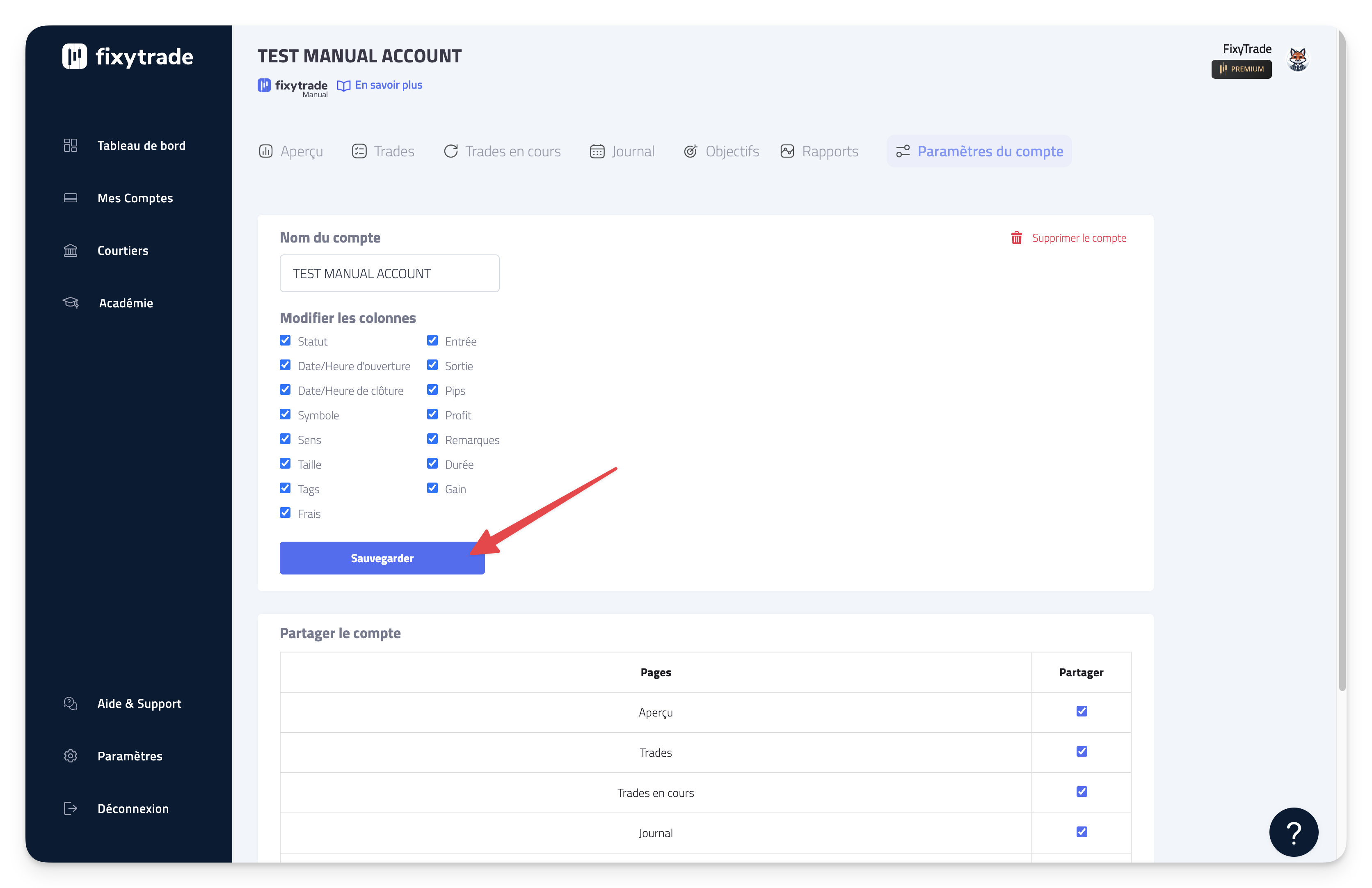This screenshot has width=1372, height=888.
Task: Uncheck the Frais column checkbox
Action: pyautogui.click(x=285, y=513)
